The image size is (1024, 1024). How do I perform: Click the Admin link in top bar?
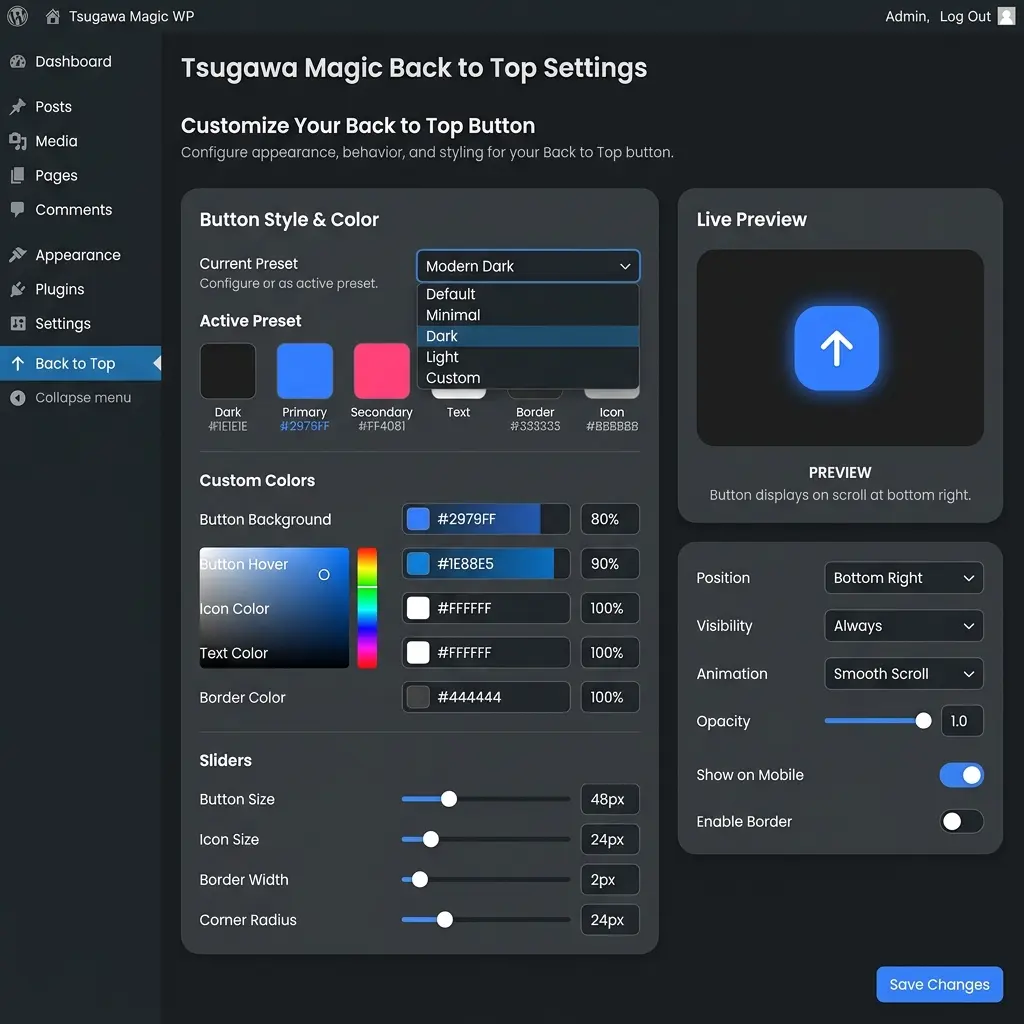pyautogui.click(x=906, y=16)
